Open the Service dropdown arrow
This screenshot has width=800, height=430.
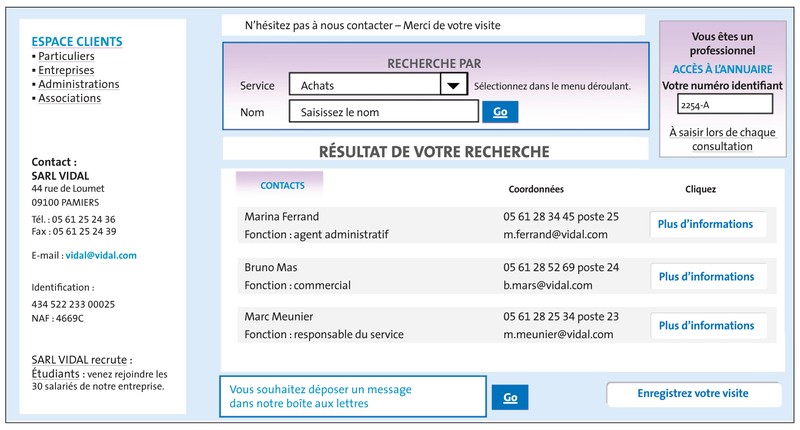(454, 86)
